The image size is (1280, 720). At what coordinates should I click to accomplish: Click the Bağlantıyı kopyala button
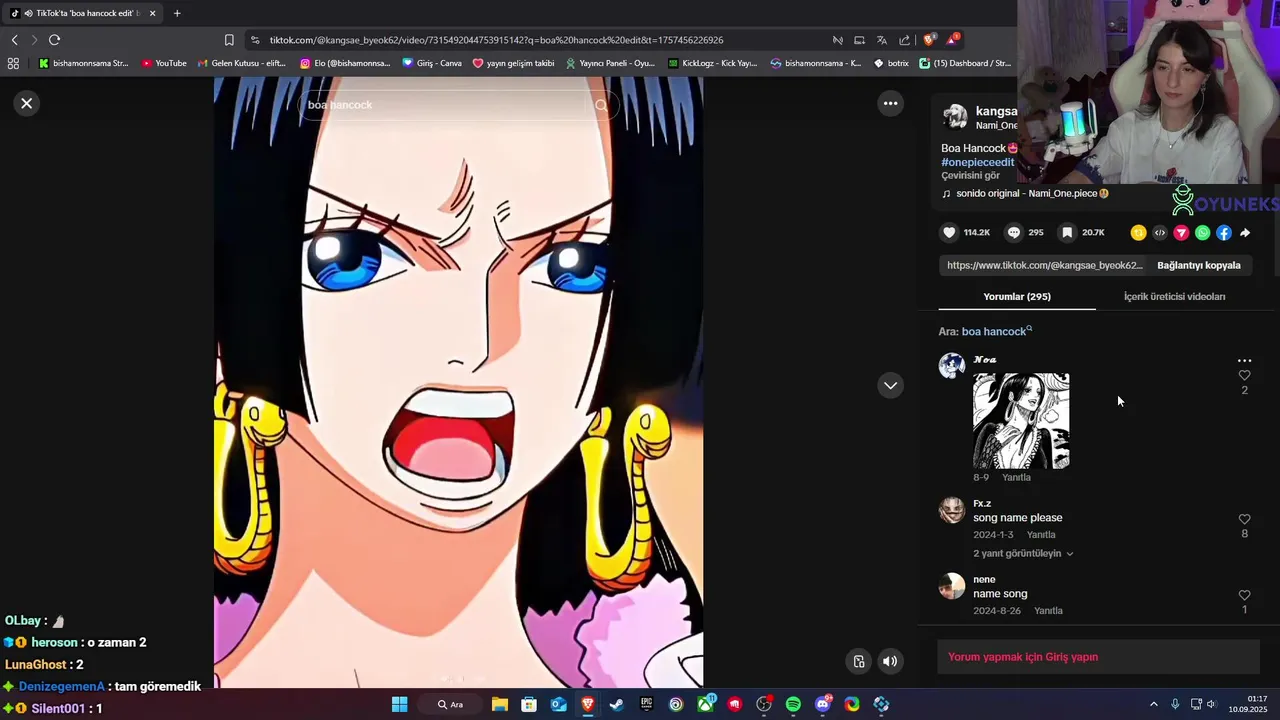point(1199,265)
